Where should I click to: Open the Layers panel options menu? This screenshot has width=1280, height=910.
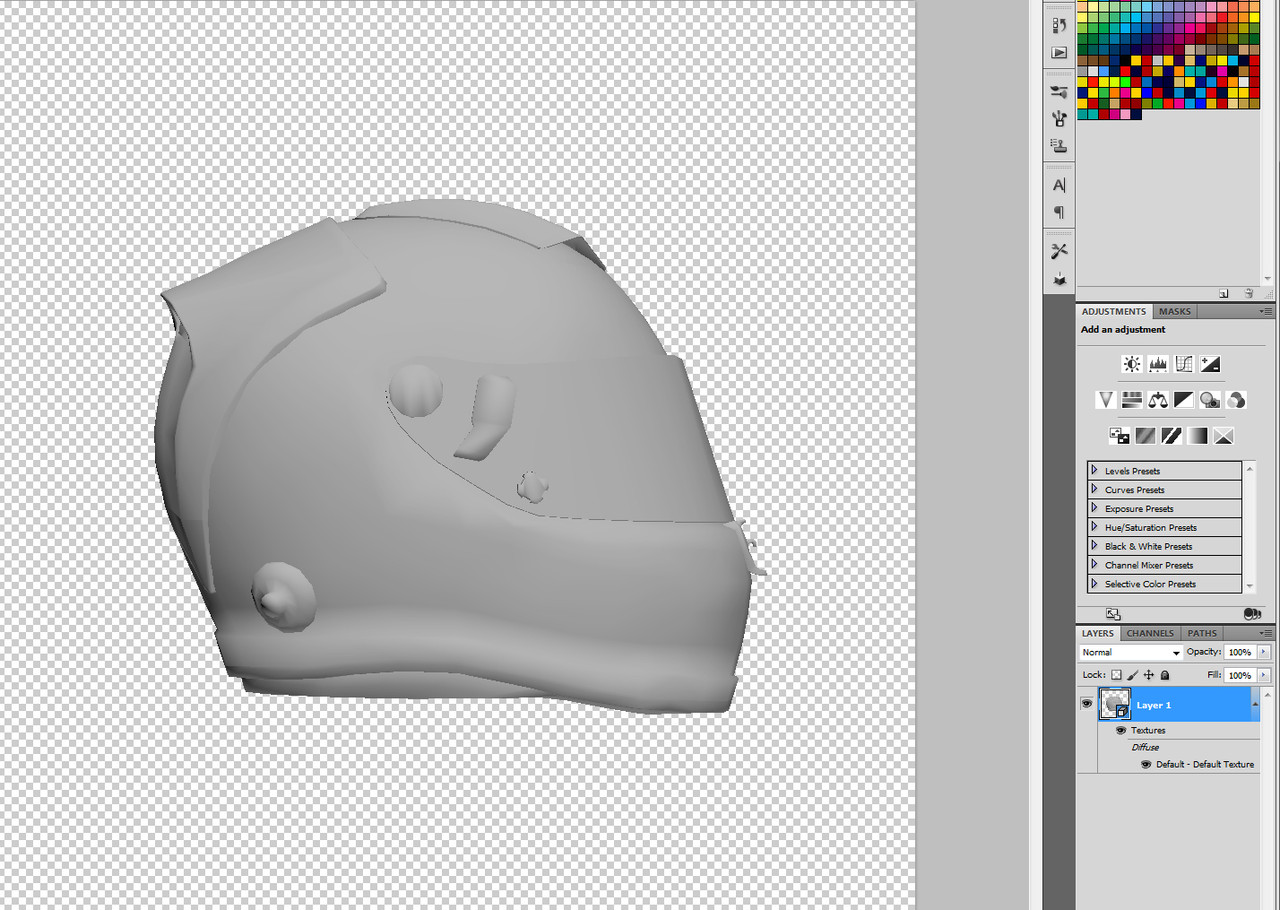click(1266, 633)
